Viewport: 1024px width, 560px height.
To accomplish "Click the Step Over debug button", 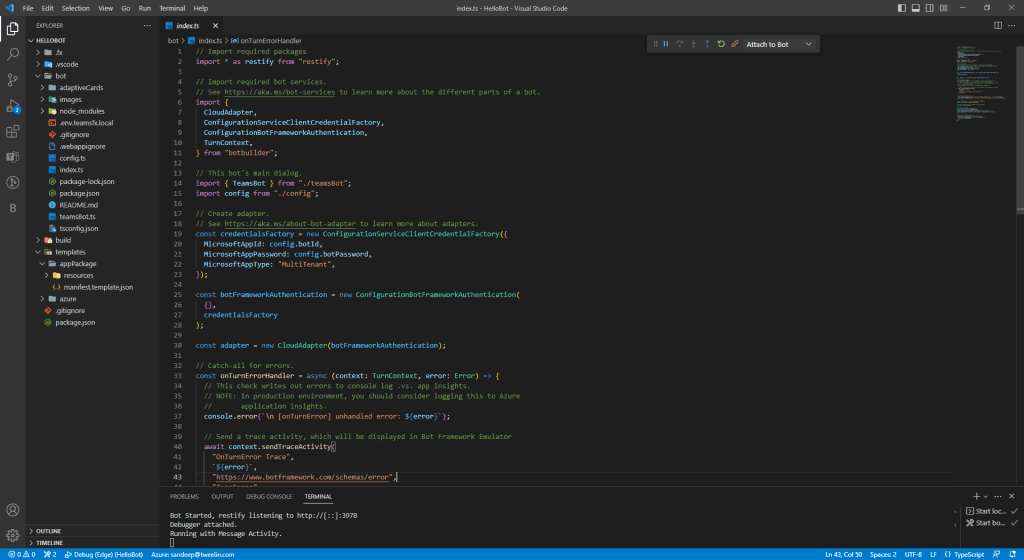I will point(680,44).
